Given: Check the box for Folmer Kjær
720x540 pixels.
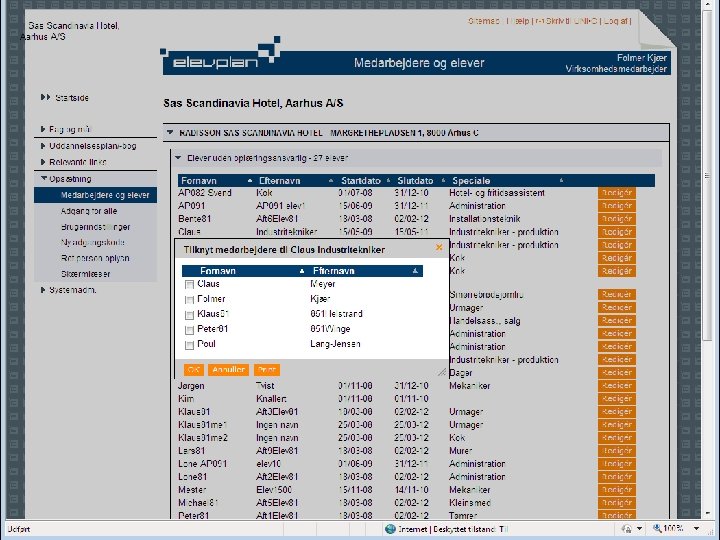Looking at the screenshot, I should pyautogui.click(x=189, y=300).
